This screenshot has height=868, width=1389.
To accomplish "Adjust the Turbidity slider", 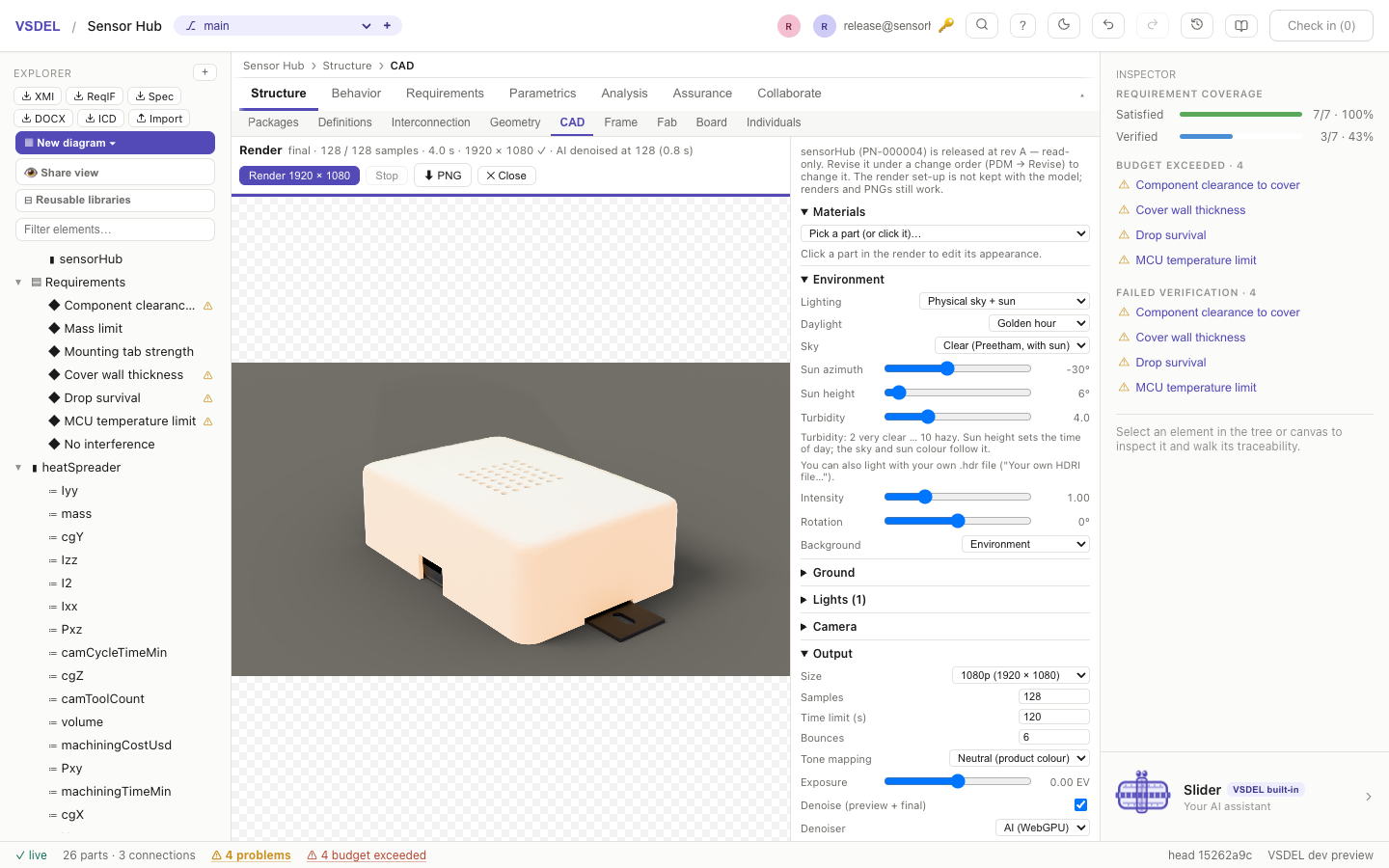I will pos(958,417).
